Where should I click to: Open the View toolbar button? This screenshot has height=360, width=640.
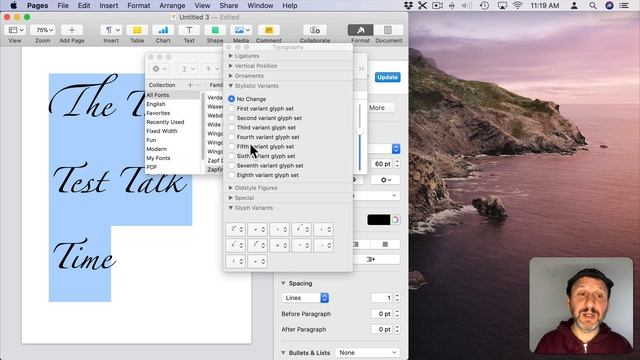pos(16,30)
